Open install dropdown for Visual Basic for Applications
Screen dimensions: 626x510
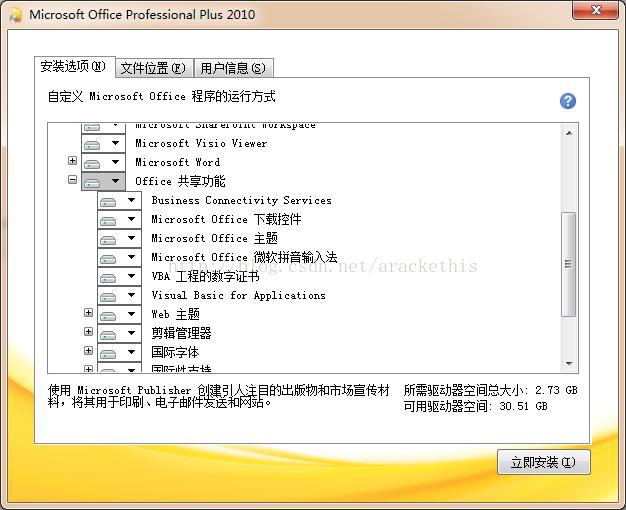tap(119, 296)
